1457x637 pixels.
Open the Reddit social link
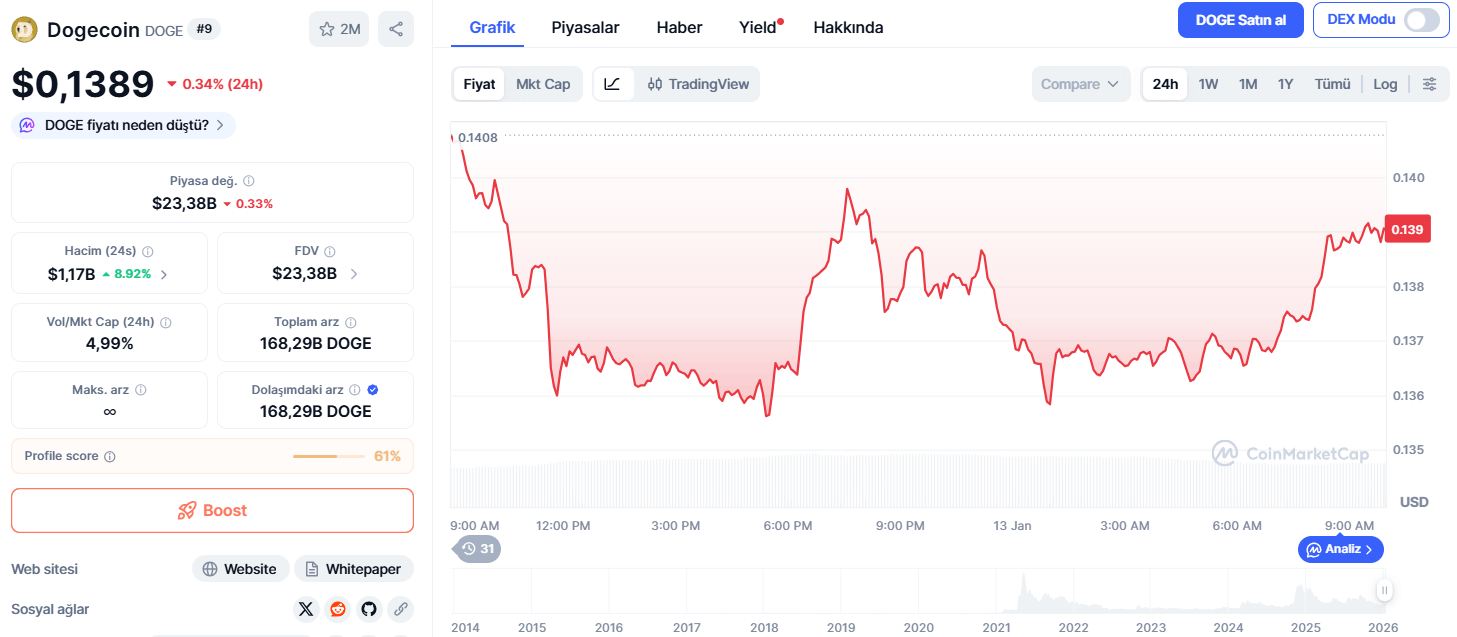pos(337,608)
